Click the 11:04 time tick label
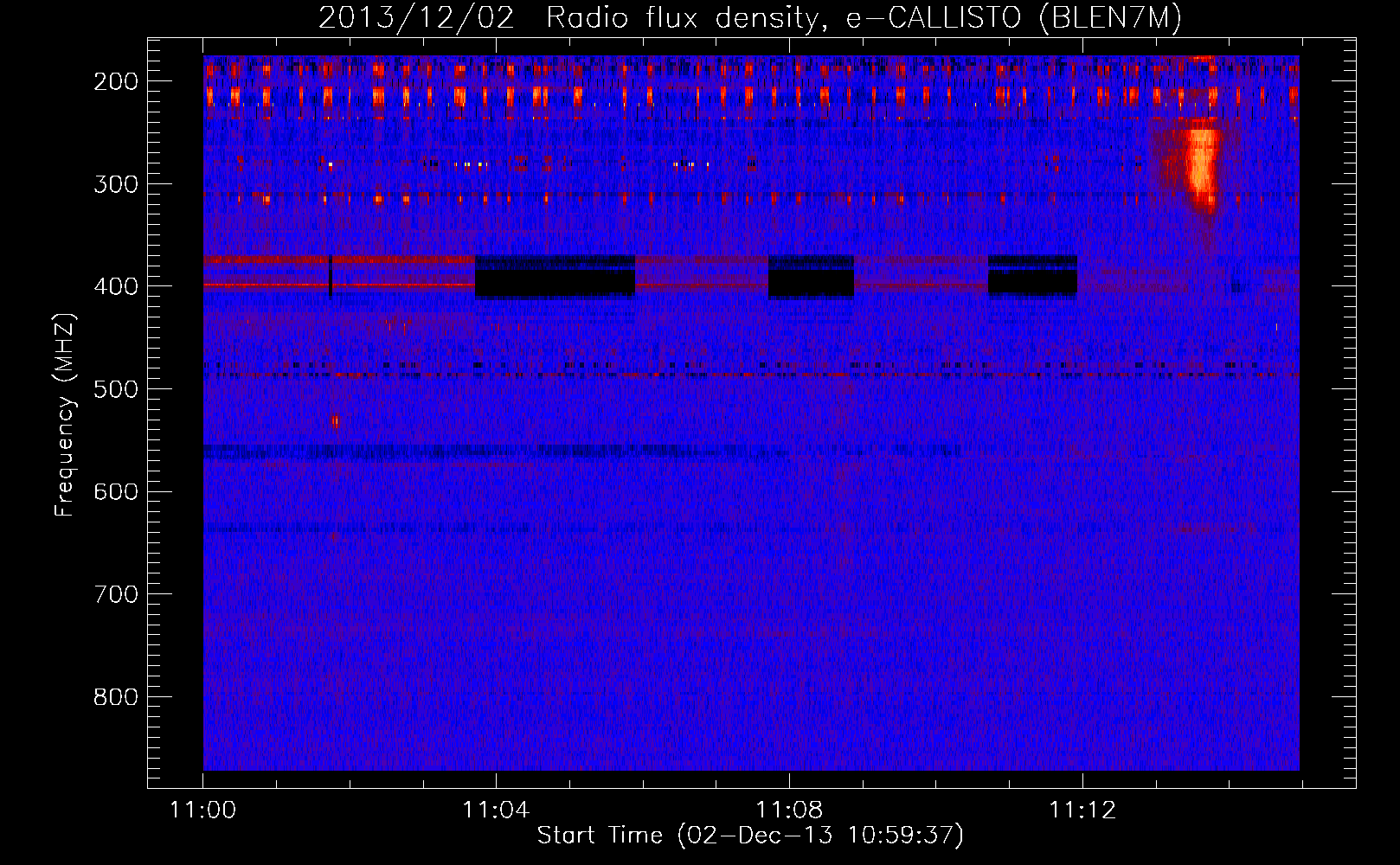This screenshot has width=1400, height=865. [496, 810]
